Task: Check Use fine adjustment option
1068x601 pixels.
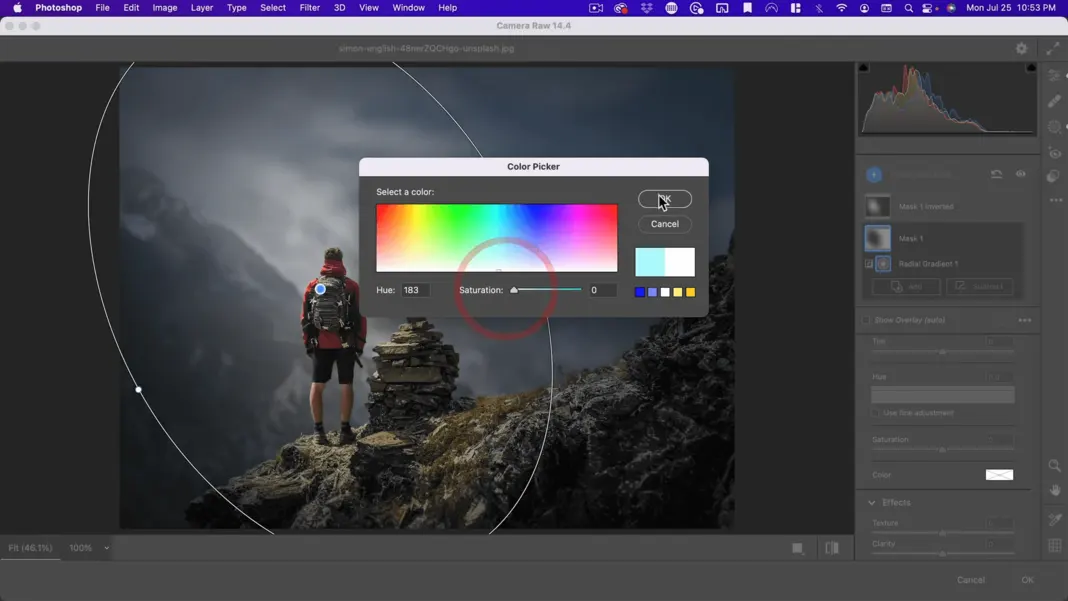Action: coord(877,413)
